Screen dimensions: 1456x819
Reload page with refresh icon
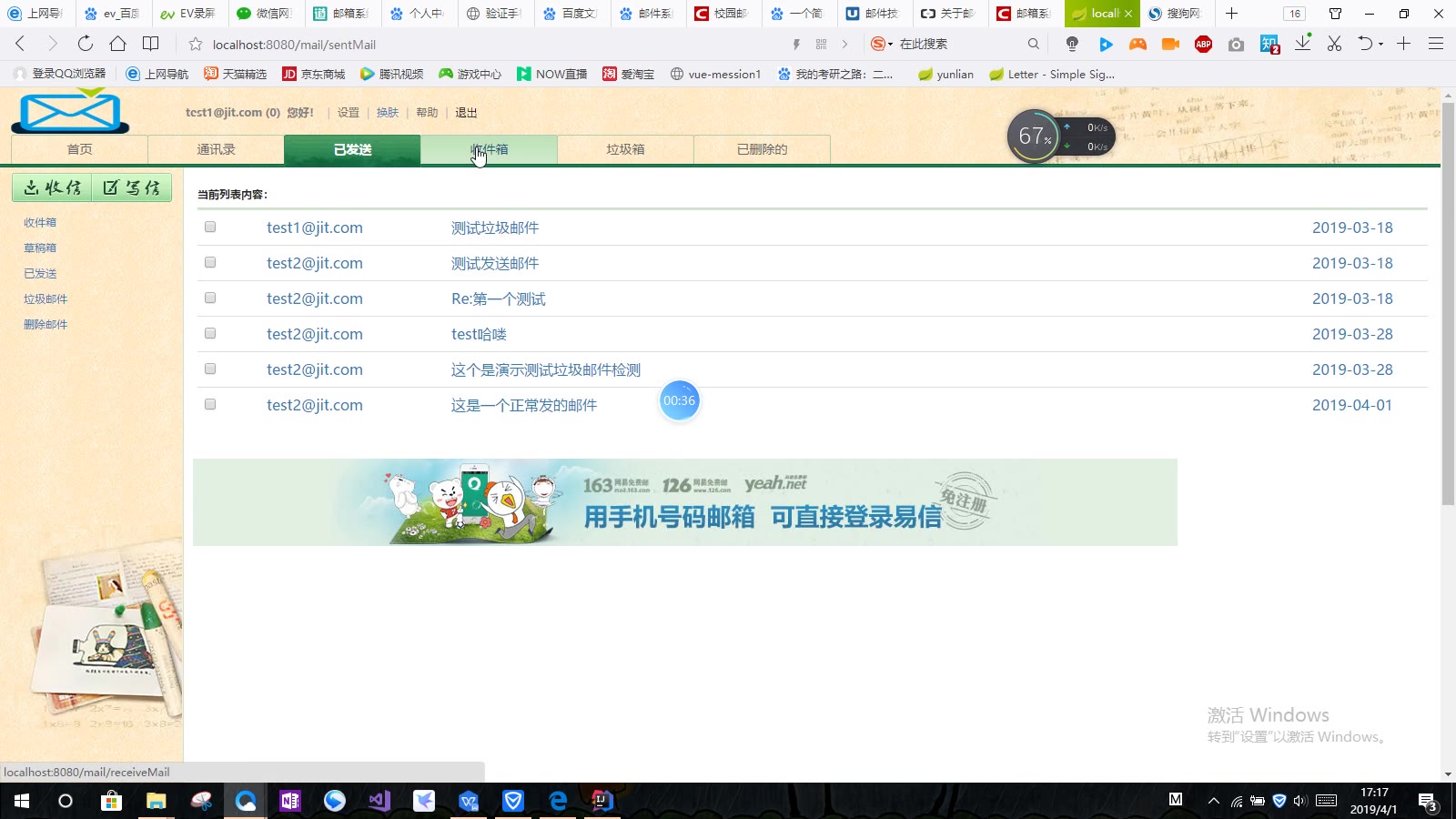(85, 44)
